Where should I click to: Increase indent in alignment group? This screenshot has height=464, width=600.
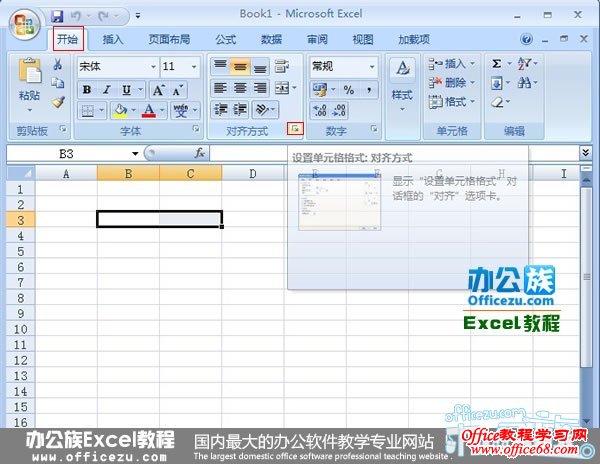coord(240,109)
